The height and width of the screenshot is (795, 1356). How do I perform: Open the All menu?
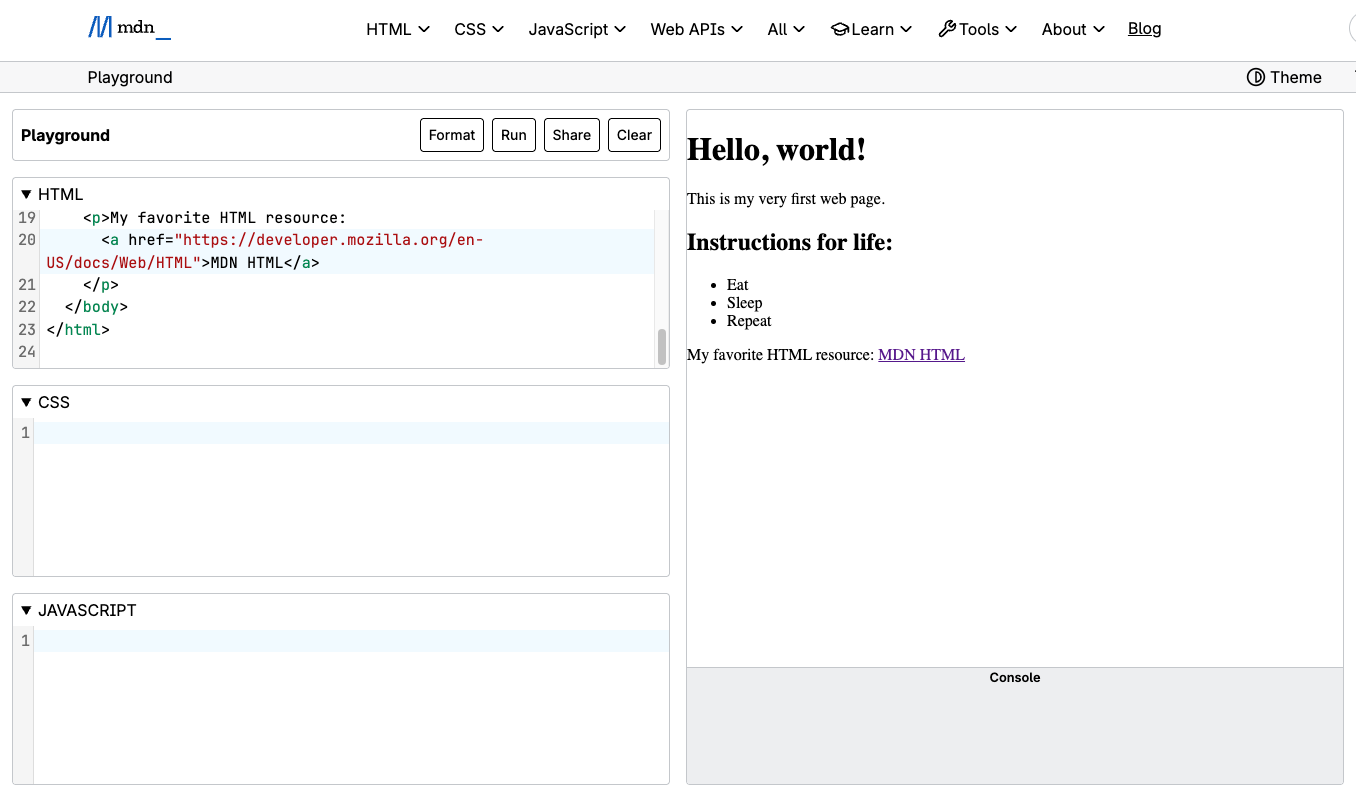(786, 29)
